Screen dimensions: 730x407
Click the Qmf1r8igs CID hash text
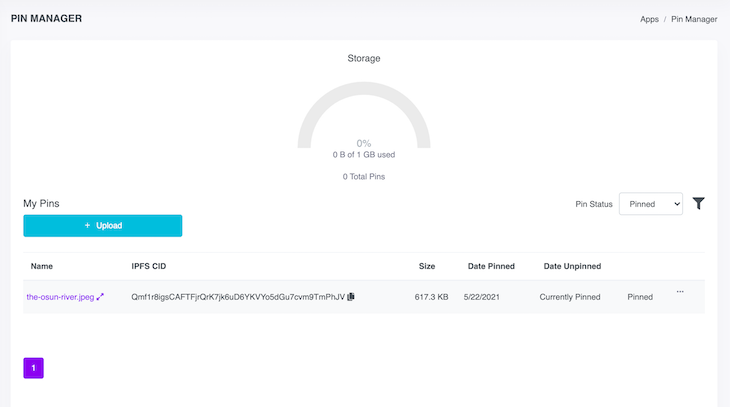(237, 297)
